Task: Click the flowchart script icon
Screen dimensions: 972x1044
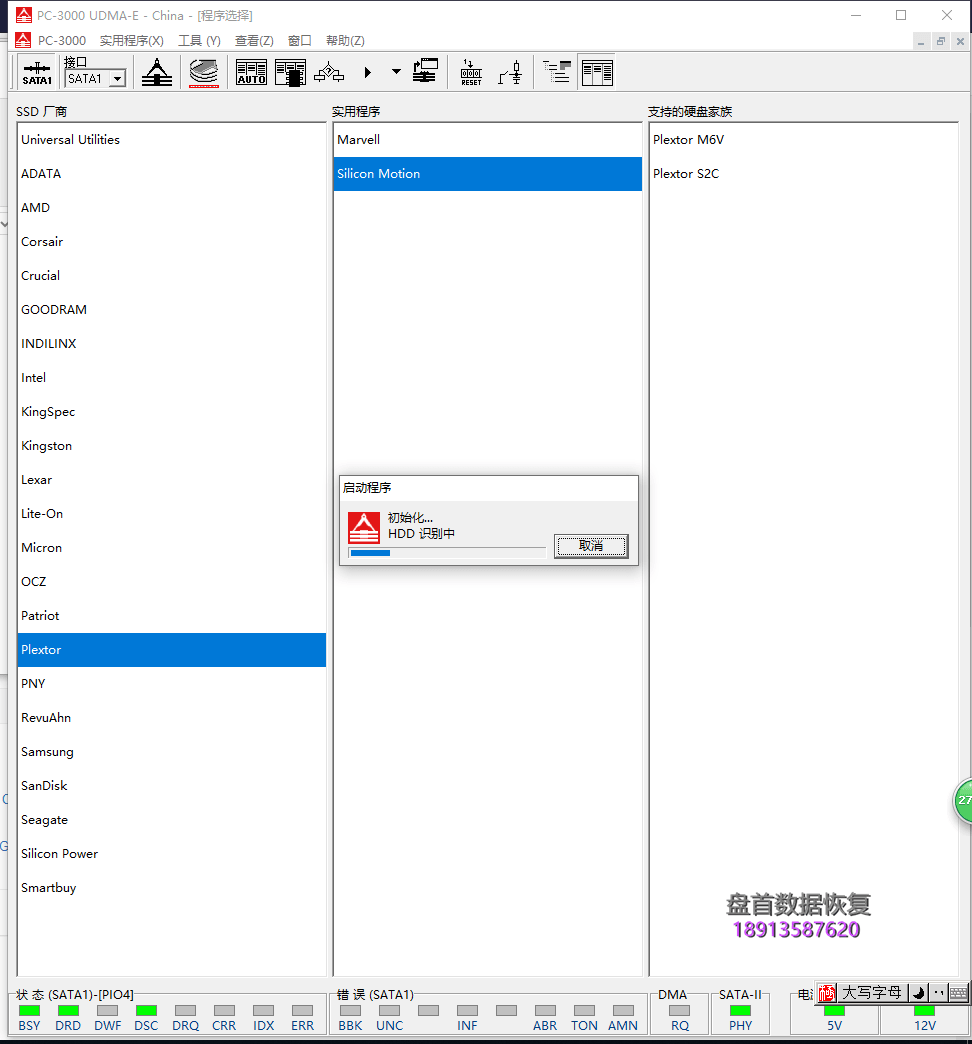Action: (329, 73)
